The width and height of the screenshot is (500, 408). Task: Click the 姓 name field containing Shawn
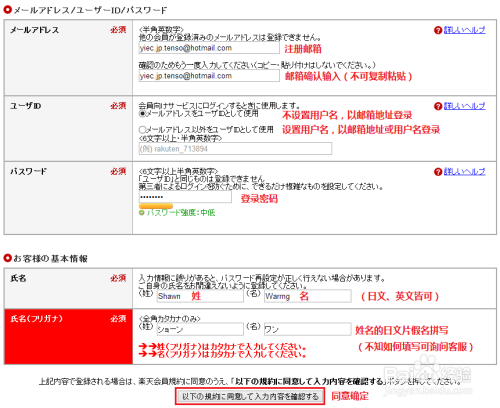[200, 296]
